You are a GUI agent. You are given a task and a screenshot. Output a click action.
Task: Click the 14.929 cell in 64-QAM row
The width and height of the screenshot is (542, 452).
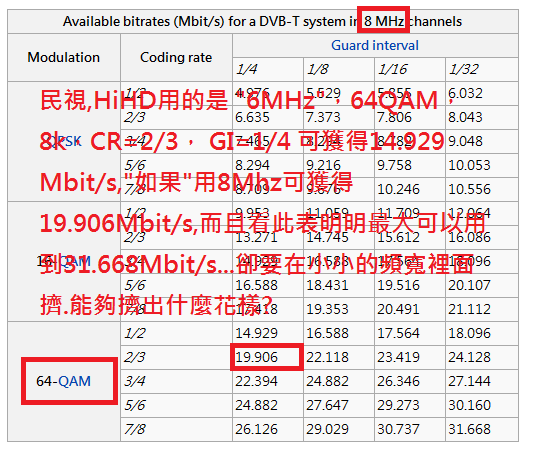point(268,333)
